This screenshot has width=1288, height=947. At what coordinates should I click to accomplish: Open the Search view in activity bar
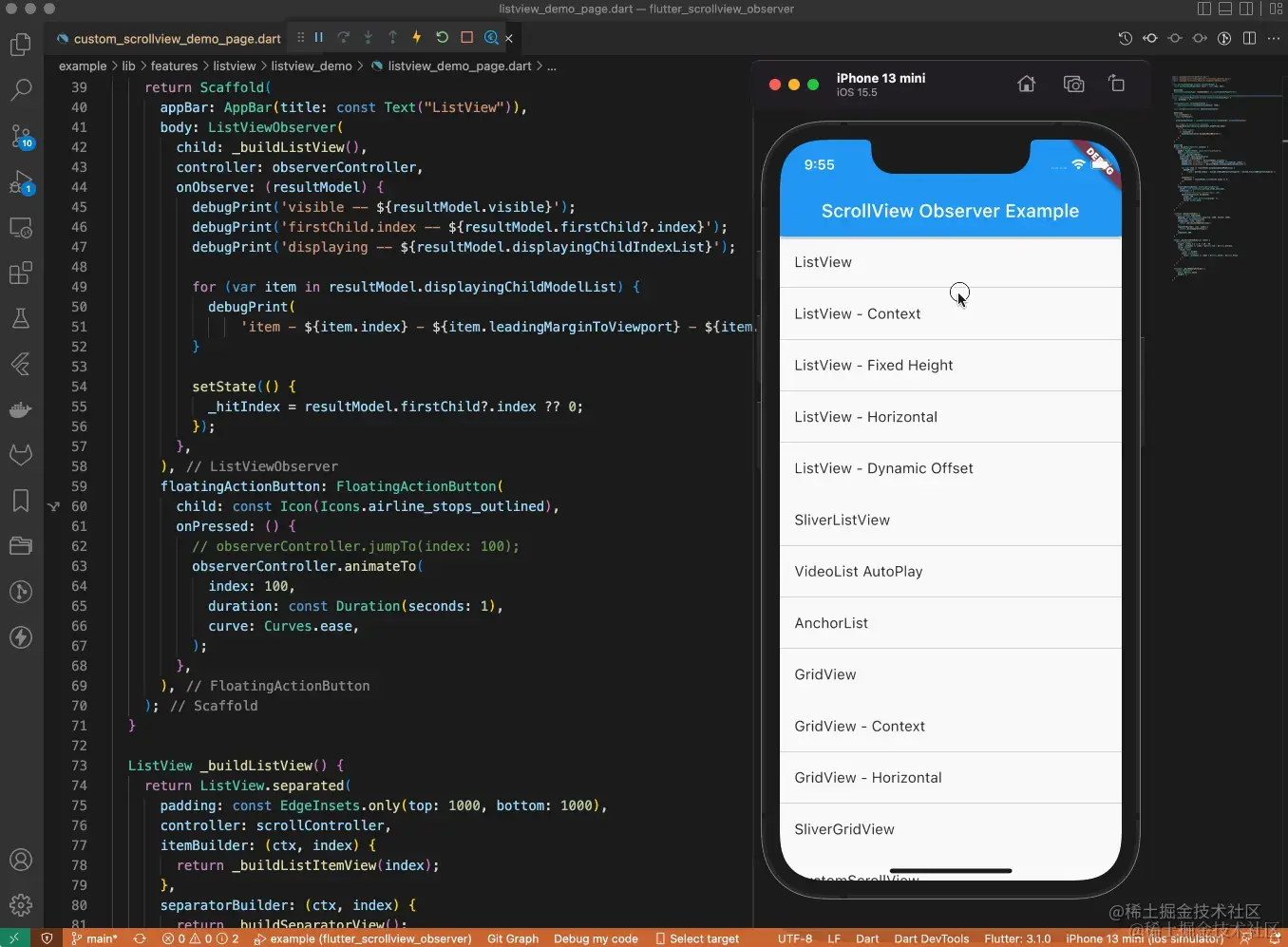pos(21,90)
